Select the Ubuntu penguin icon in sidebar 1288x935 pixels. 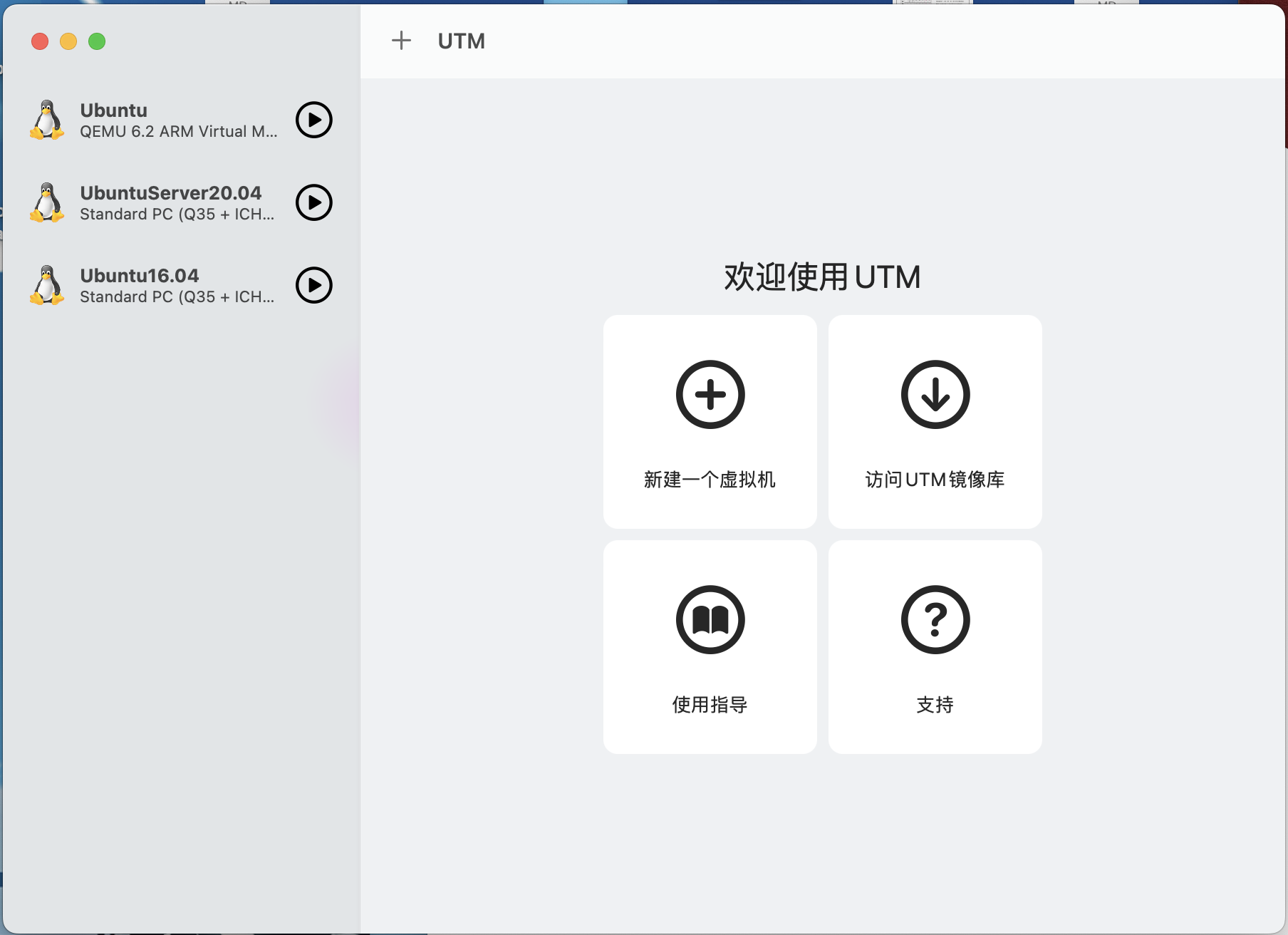coord(47,120)
